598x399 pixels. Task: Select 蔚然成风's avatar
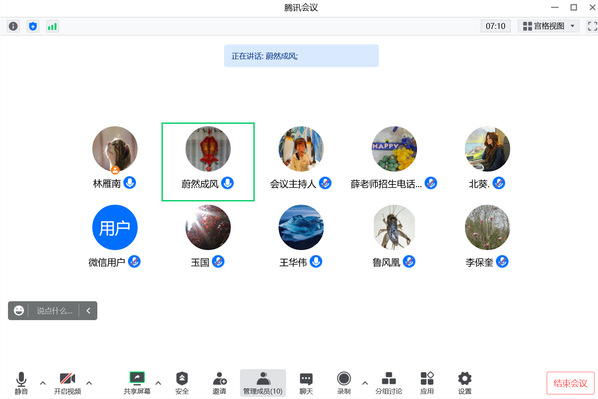208,149
